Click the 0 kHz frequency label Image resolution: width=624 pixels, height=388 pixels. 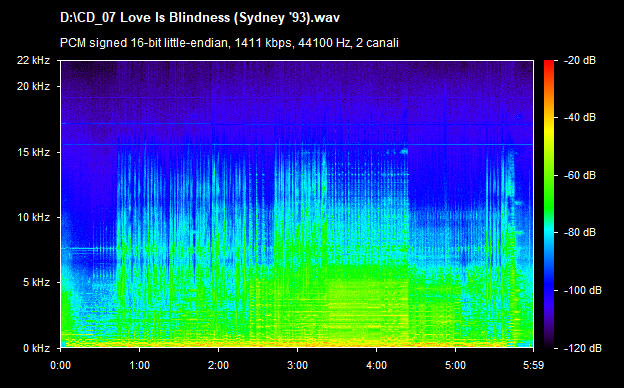click(x=37, y=349)
